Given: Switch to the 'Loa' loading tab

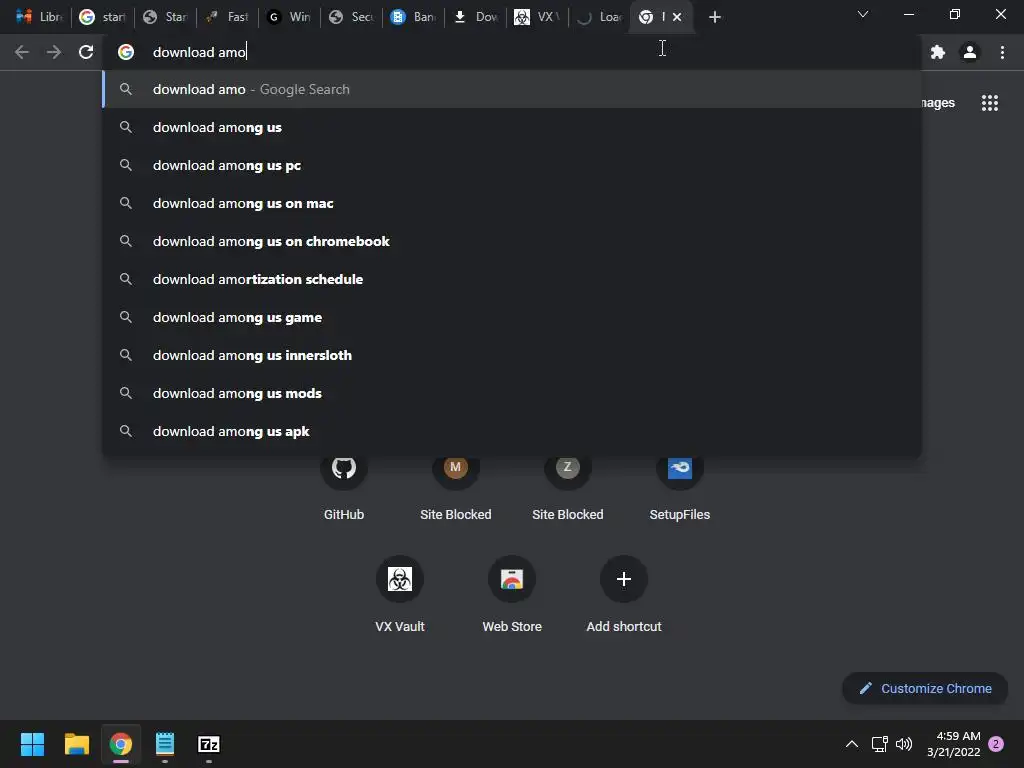Looking at the screenshot, I should click(x=600, y=17).
